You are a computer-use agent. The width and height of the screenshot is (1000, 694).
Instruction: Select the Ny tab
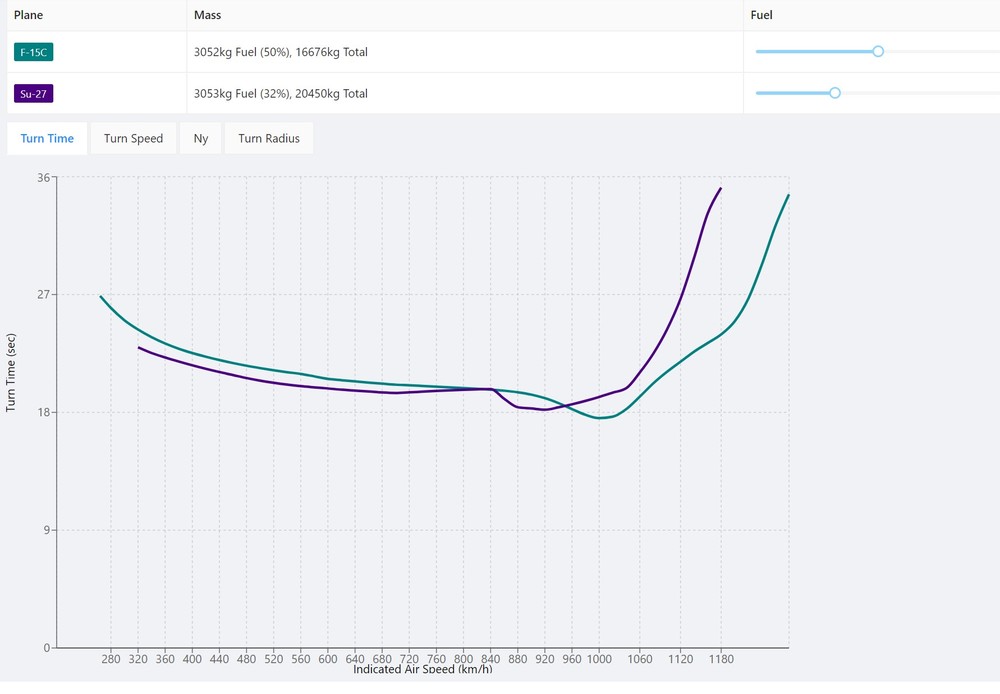point(201,138)
